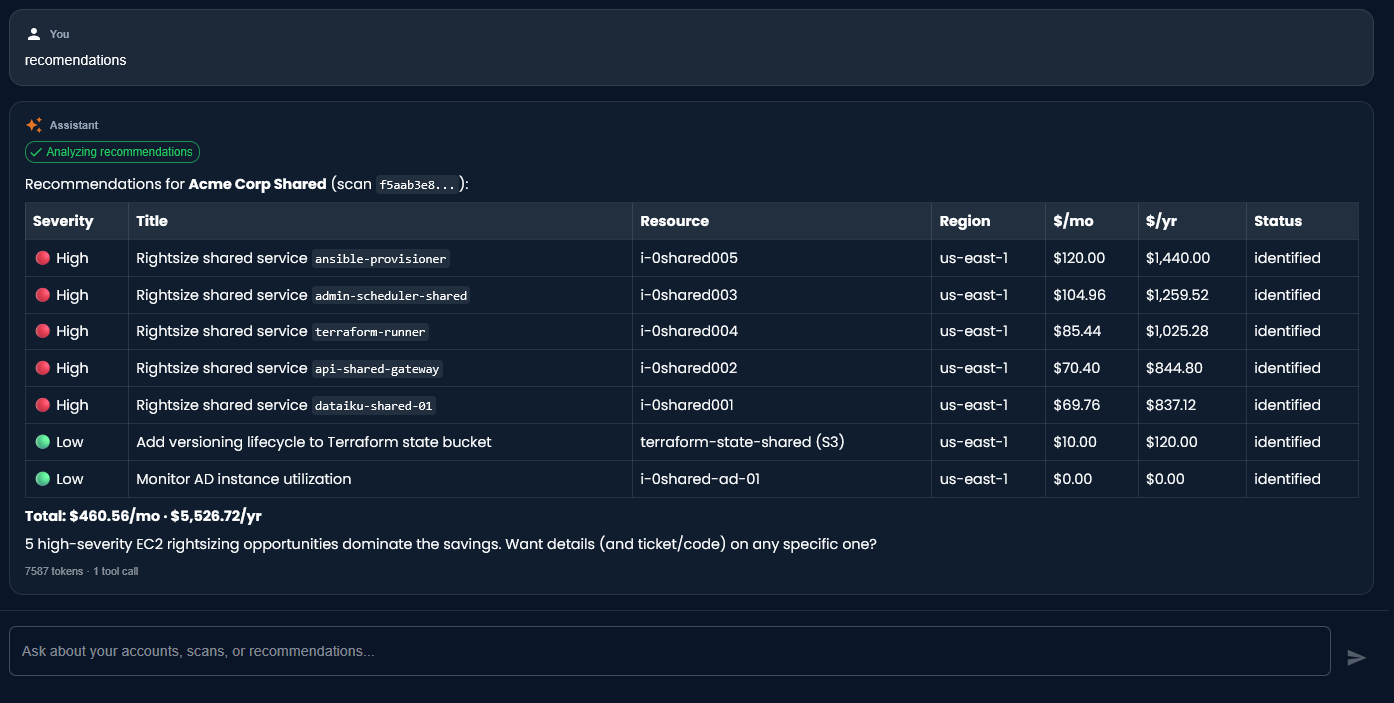This screenshot has height=703, width=1394.
Task: Focus the Ask about your accounts input box
Action: pyautogui.click(x=670, y=651)
